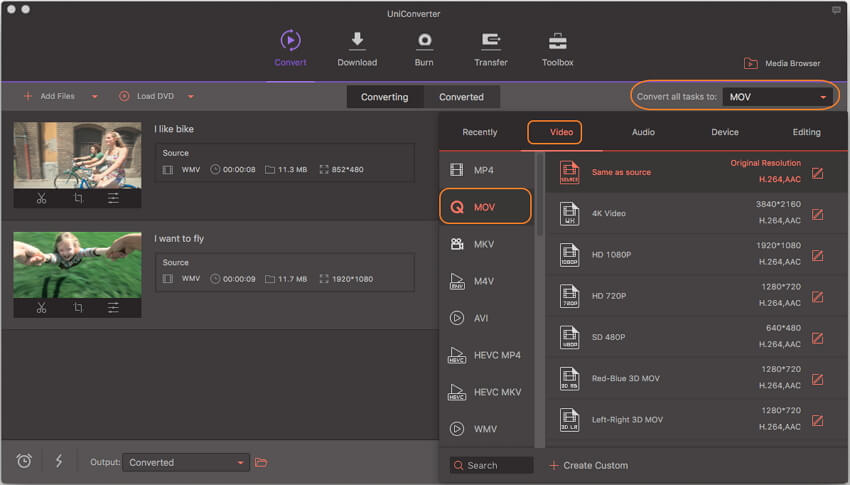Trim the I like bike video

42,198
